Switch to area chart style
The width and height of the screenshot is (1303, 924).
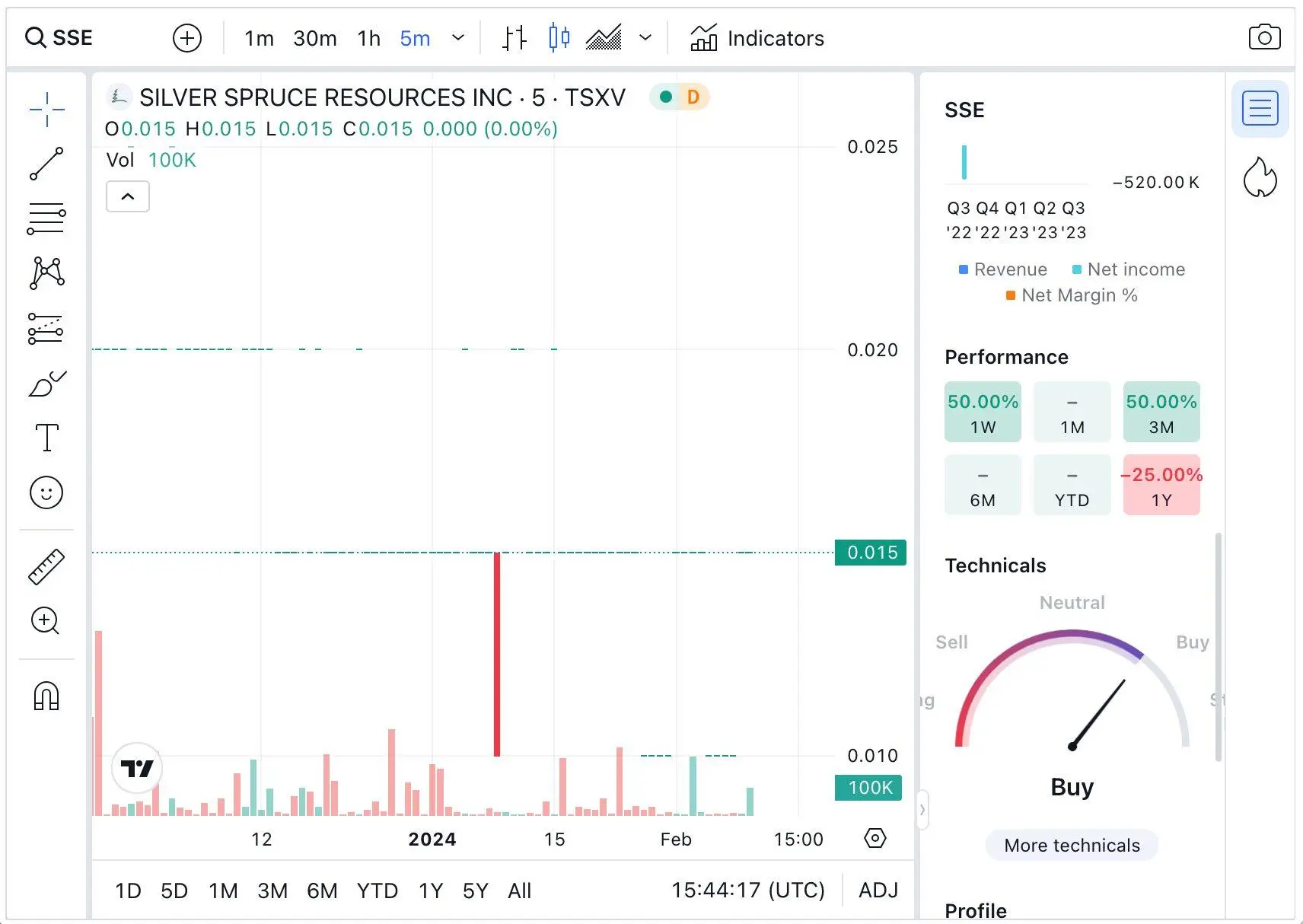click(x=604, y=37)
